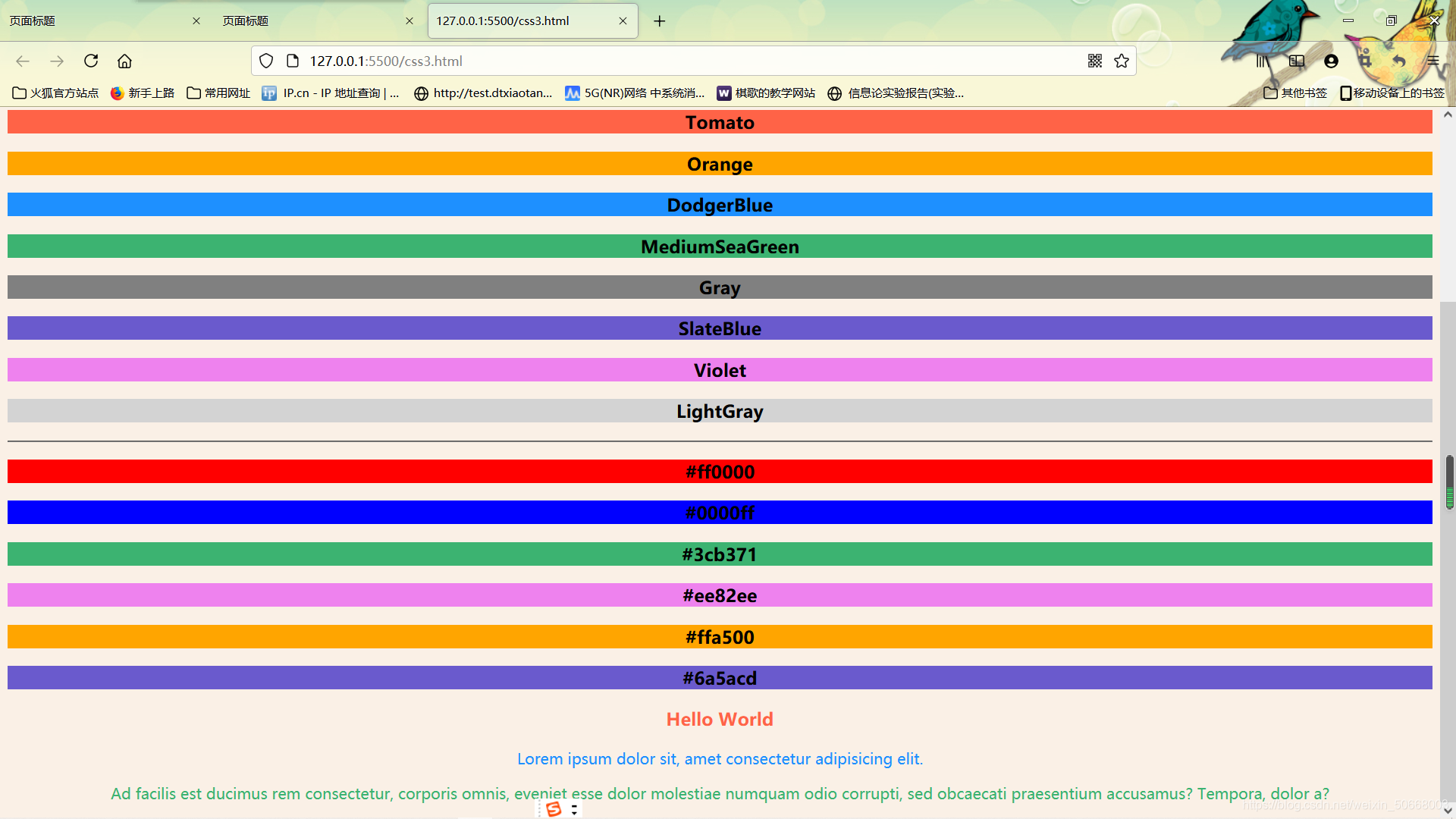This screenshot has height=819, width=1456.
Task: Open the 其他书签 bookmarks folder
Action: pos(1295,93)
